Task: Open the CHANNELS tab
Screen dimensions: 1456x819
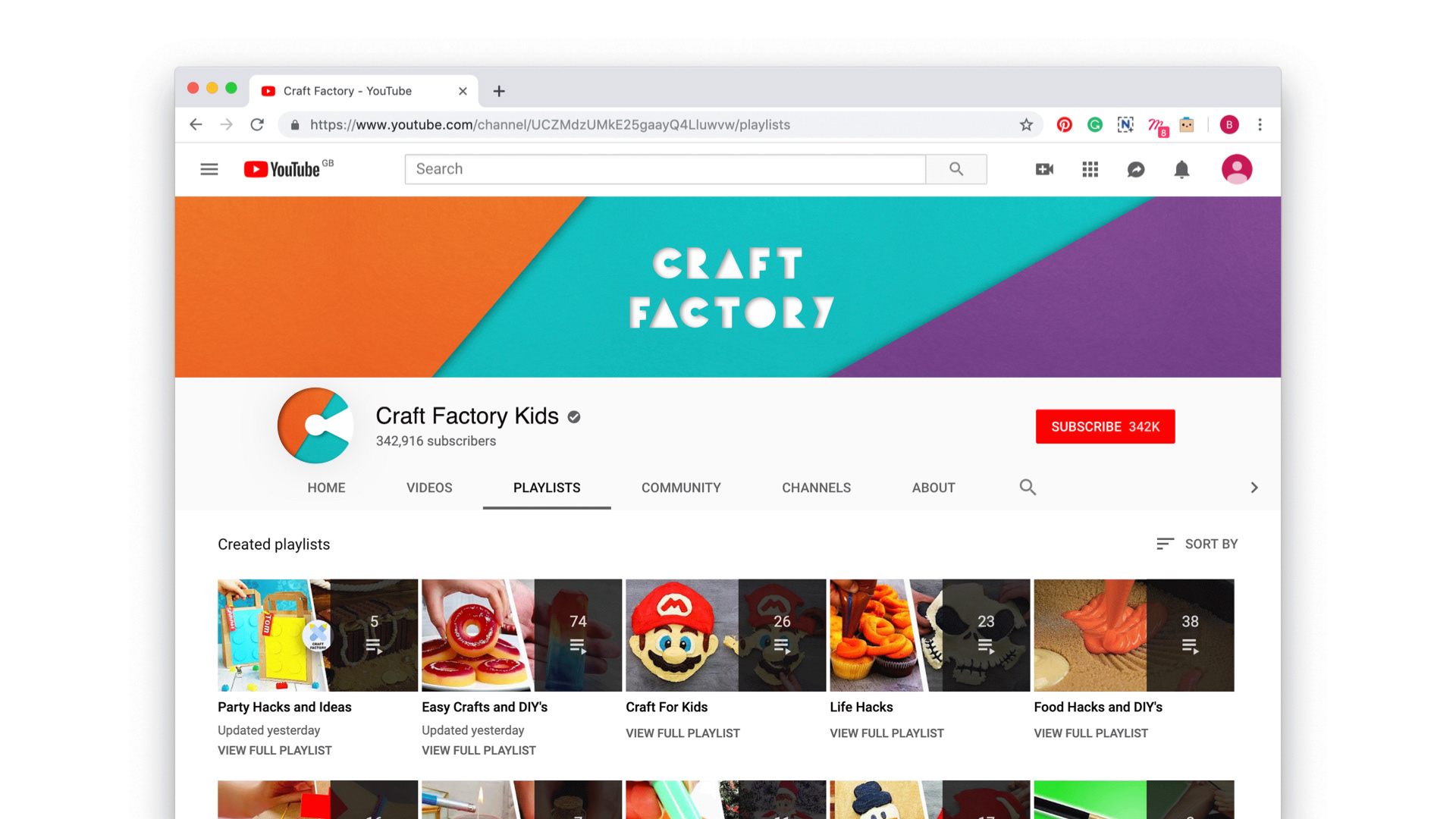Action: [816, 488]
